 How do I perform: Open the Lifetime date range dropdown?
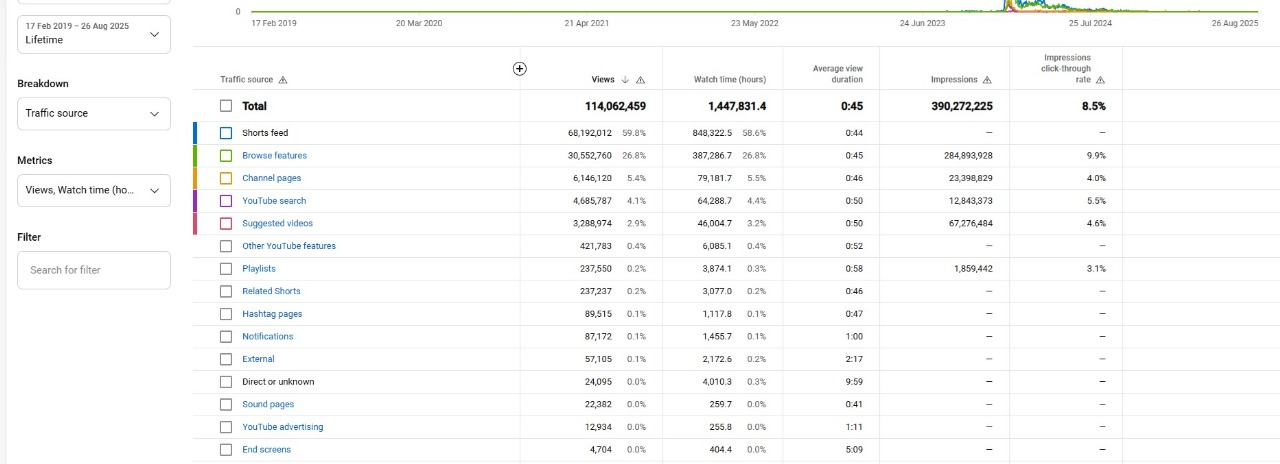click(x=94, y=34)
